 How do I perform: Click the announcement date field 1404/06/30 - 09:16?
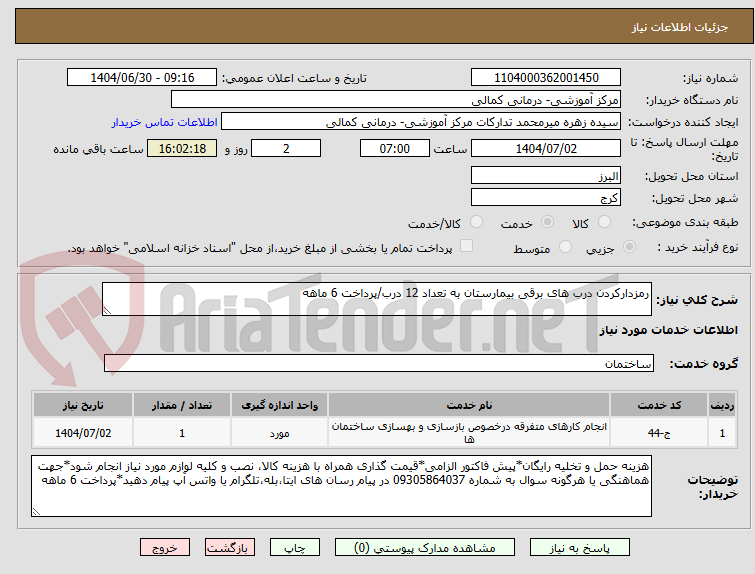(142, 78)
